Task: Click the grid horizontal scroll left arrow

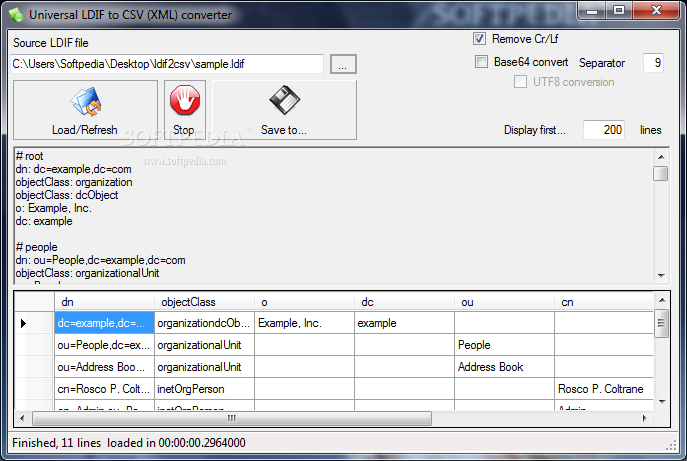Action: pyautogui.click(x=22, y=418)
